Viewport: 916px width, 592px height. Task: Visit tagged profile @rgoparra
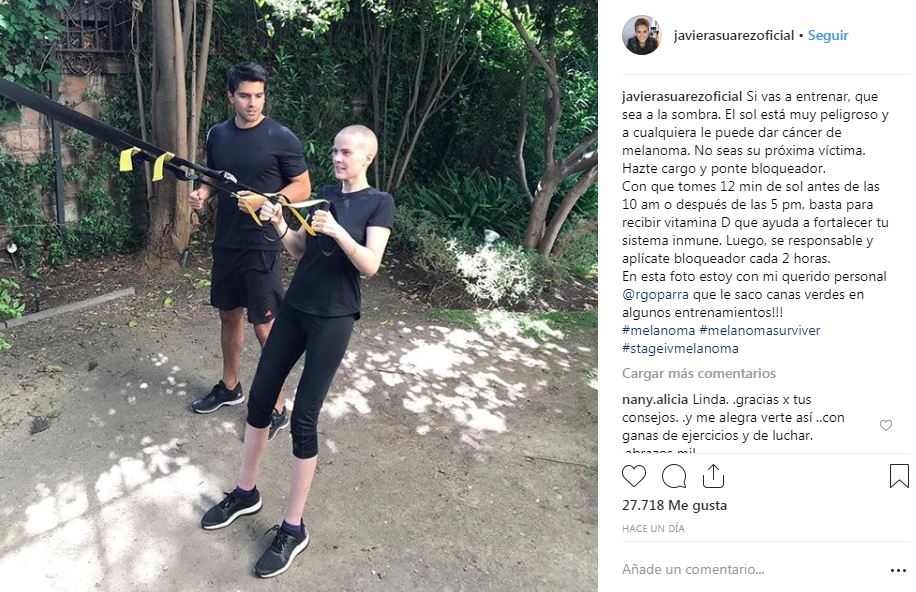click(x=655, y=295)
